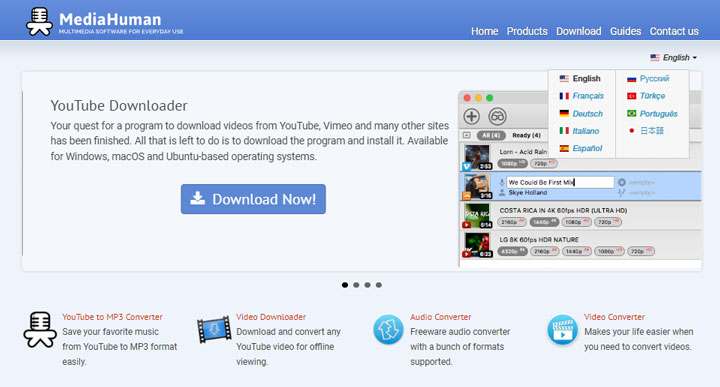
Task: Click the French flag icon
Action: tap(564, 96)
